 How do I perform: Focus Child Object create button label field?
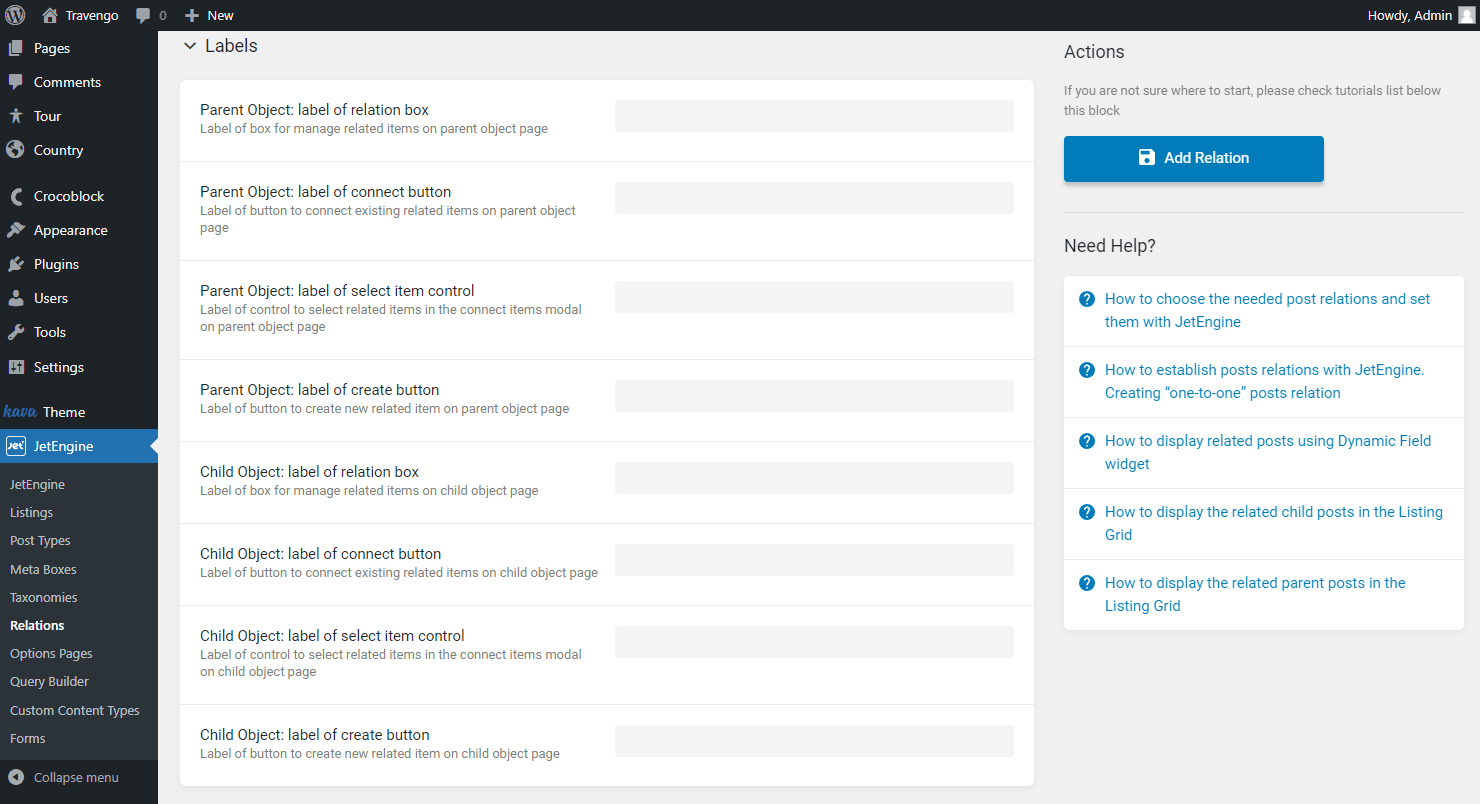point(814,741)
